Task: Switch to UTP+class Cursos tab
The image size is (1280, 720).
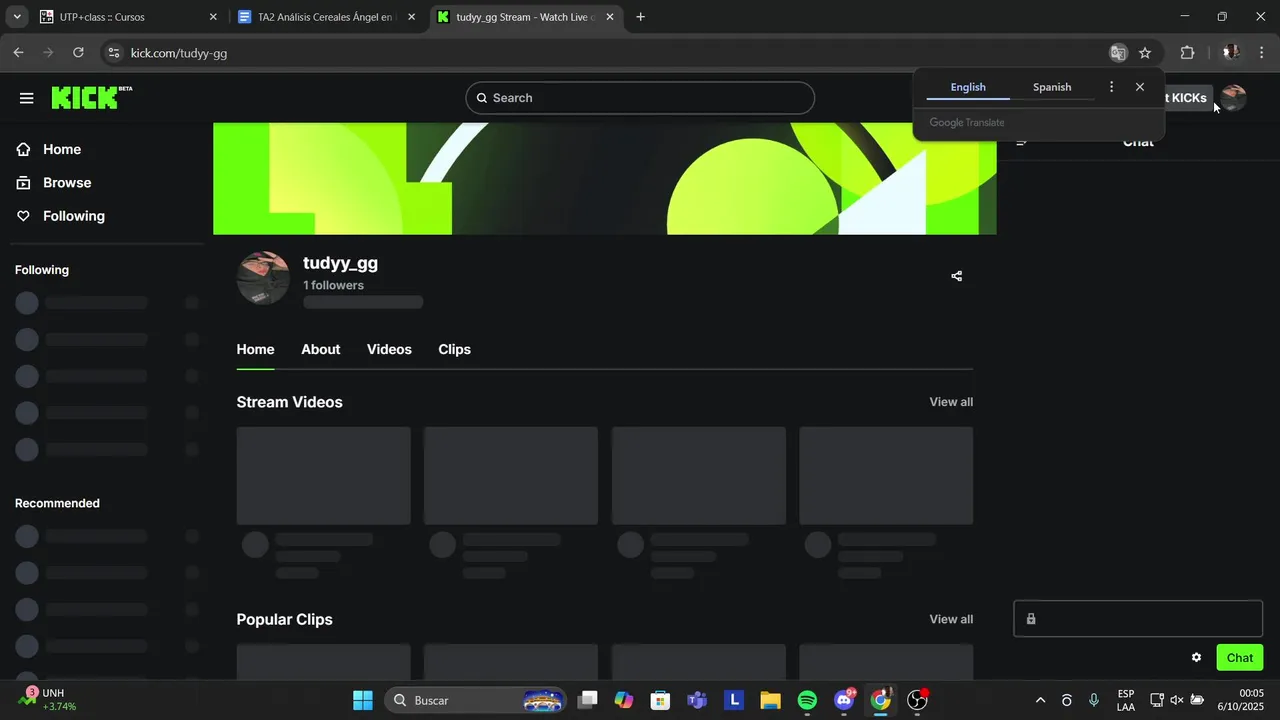Action: point(129,17)
